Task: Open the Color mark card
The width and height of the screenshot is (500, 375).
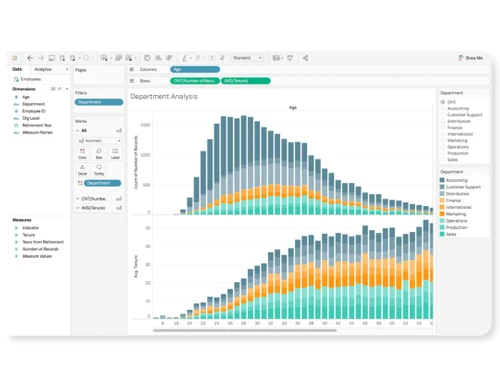Action: (82, 154)
